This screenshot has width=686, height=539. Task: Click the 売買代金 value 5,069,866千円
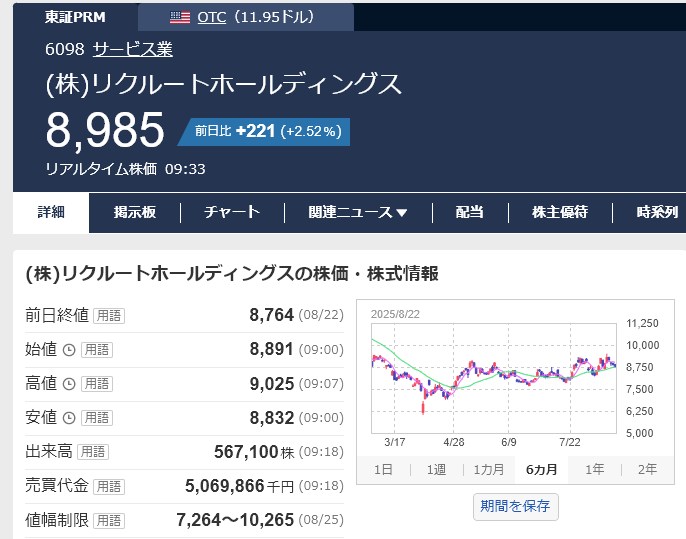coord(239,486)
